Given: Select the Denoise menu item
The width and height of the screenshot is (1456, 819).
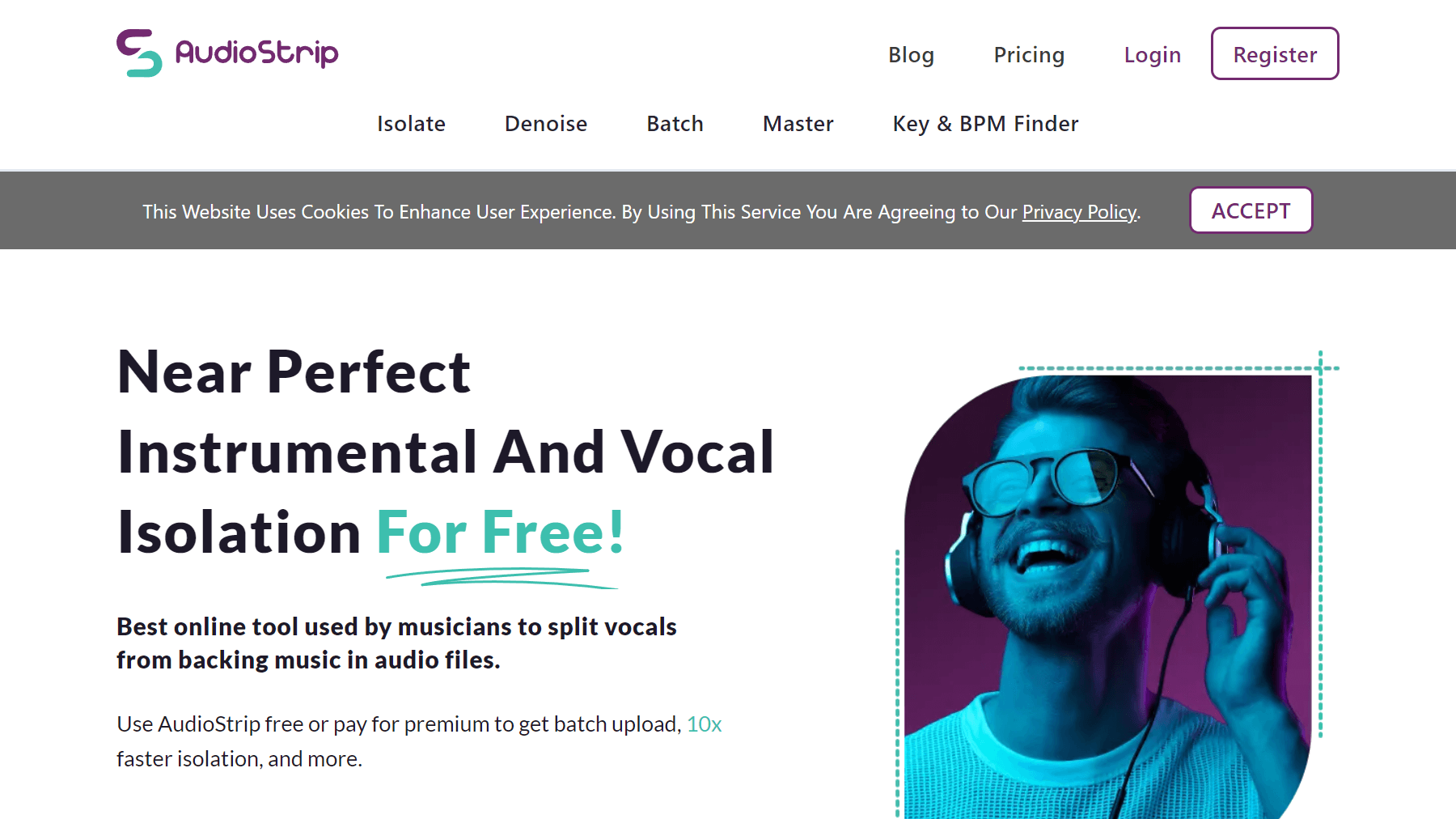Looking at the screenshot, I should pyautogui.click(x=546, y=124).
